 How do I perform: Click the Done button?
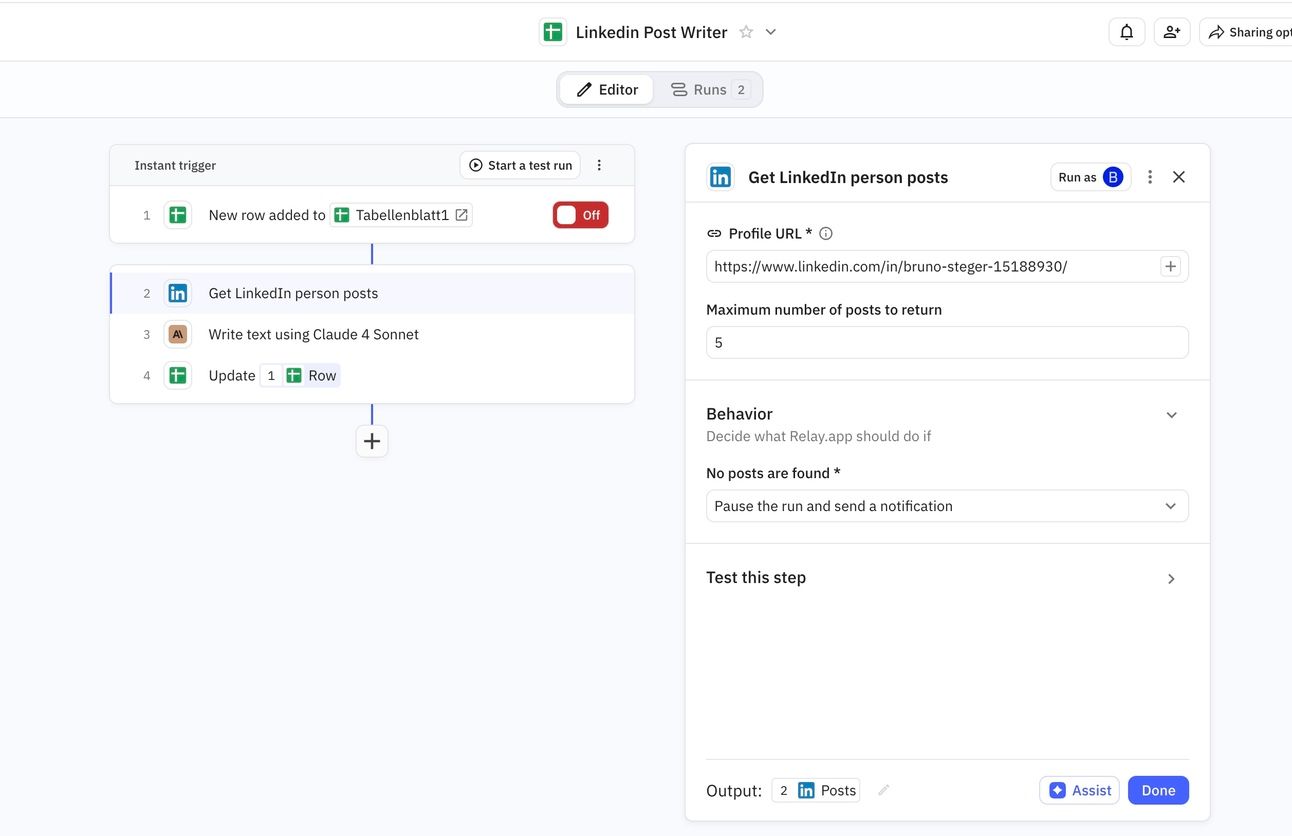pos(1158,790)
